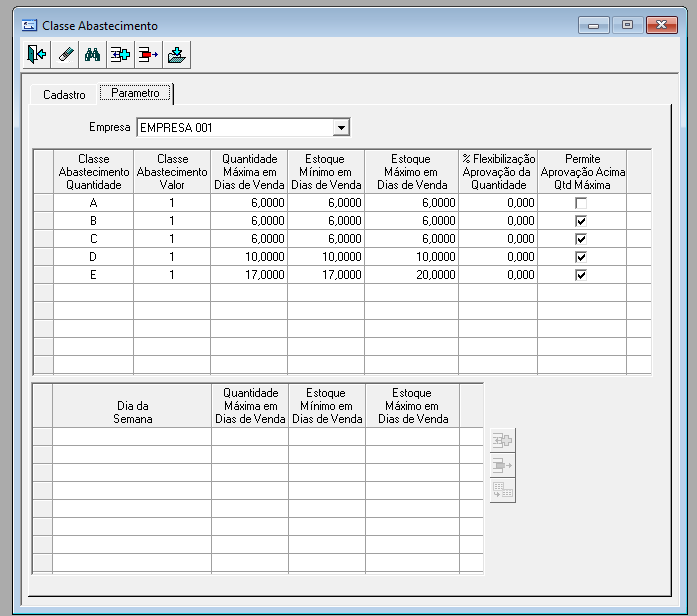Click lower grid Estoque Mínimo header

click(327, 406)
